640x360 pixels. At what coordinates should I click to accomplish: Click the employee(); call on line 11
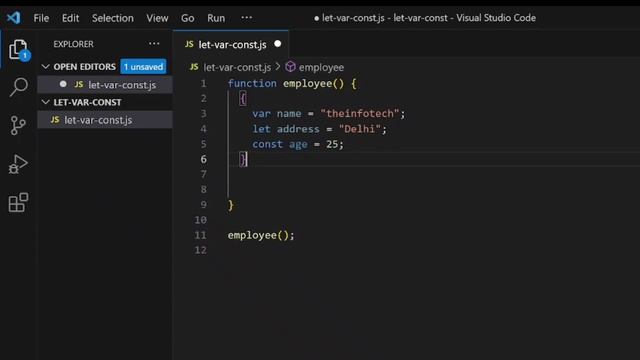pyautogui.click(x=261, y=235)
